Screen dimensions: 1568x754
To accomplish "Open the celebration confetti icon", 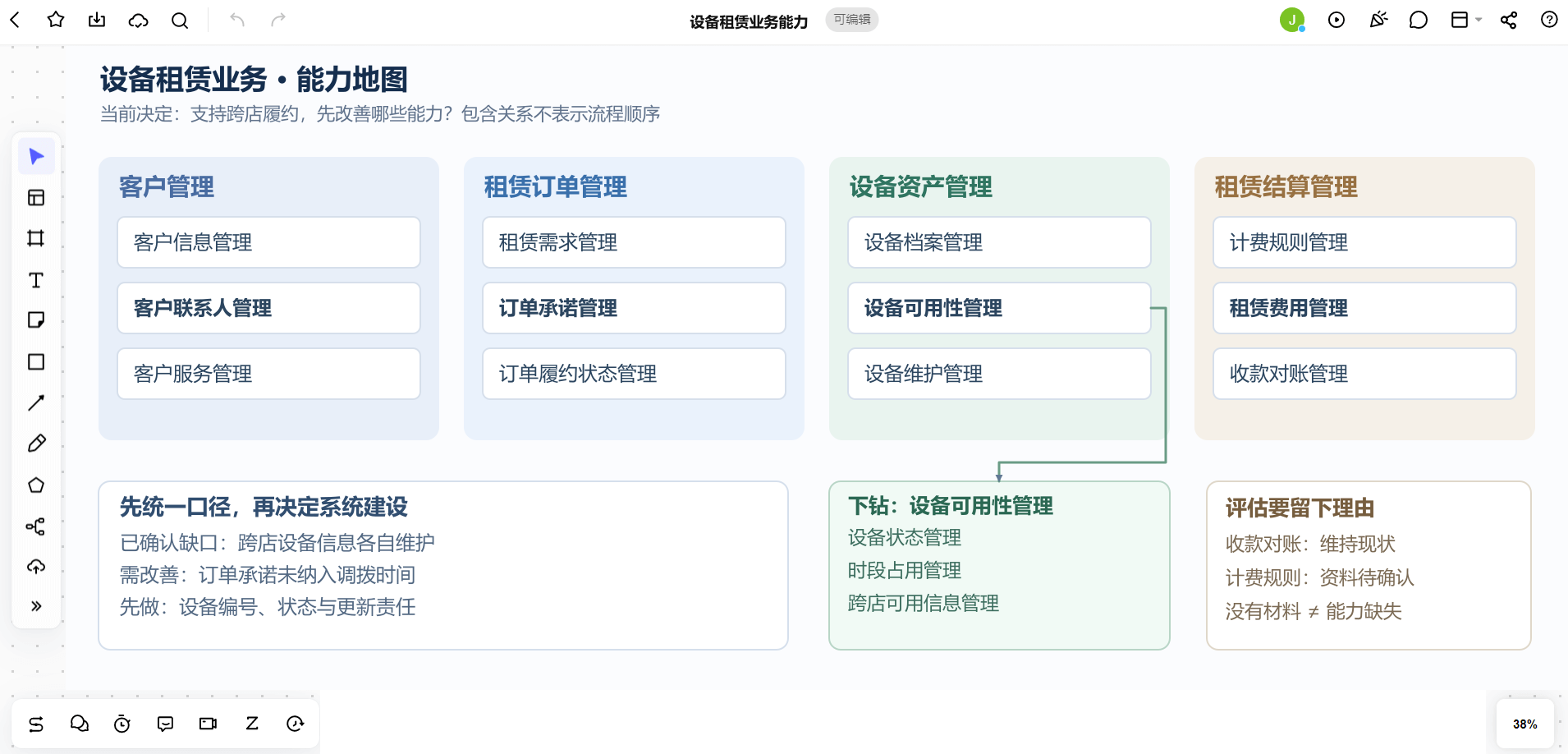I will [x=1378, y=20].
